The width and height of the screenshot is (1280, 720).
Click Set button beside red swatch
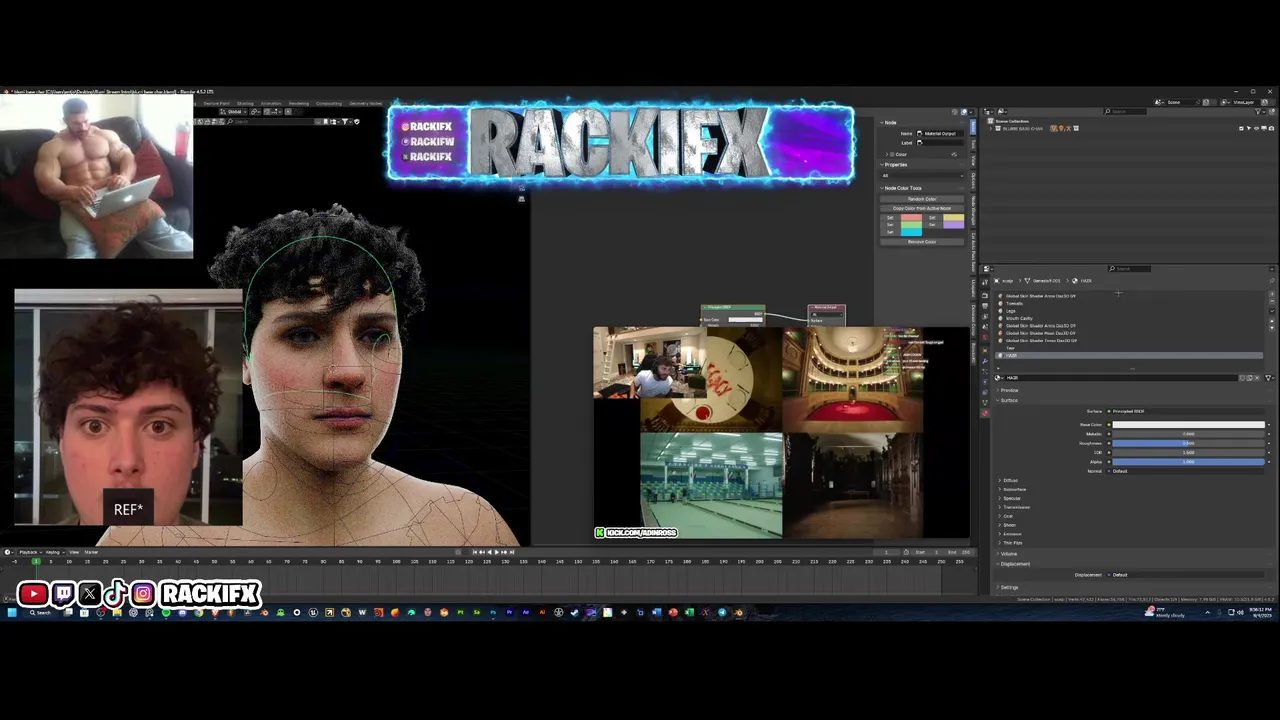point(890,217)
